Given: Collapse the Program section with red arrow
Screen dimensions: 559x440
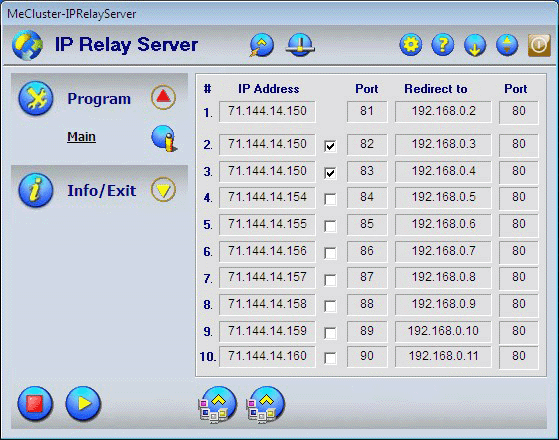Looking at the screenshot, I should (x=163, y=97).
